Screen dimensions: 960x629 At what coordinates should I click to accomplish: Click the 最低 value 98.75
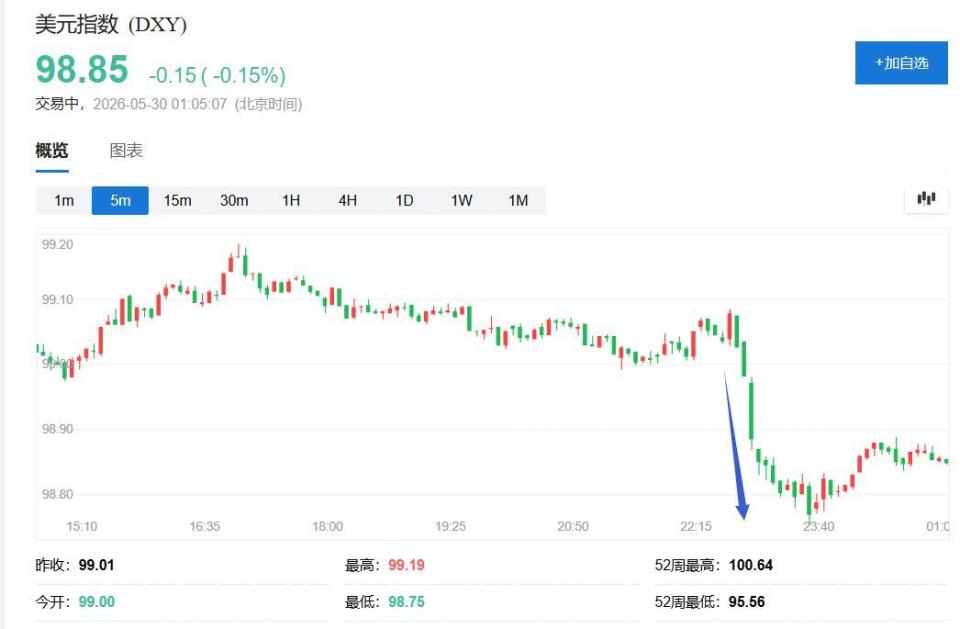coord(406,601)
